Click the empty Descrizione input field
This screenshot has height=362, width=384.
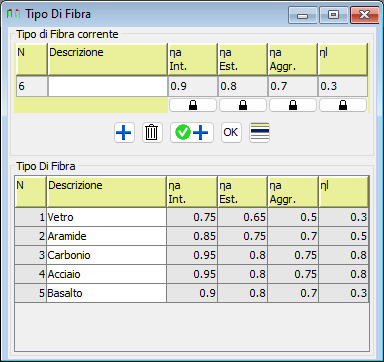click(x=108, y=86)
